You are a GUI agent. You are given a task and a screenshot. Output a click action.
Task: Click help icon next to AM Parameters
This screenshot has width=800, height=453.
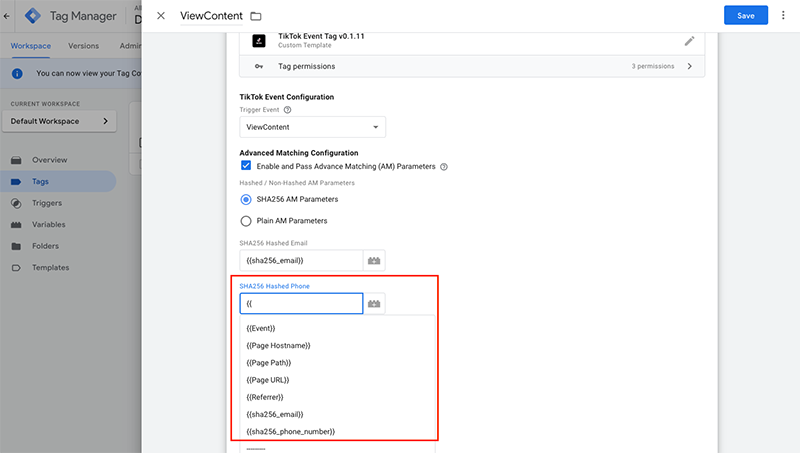(444, 167)
